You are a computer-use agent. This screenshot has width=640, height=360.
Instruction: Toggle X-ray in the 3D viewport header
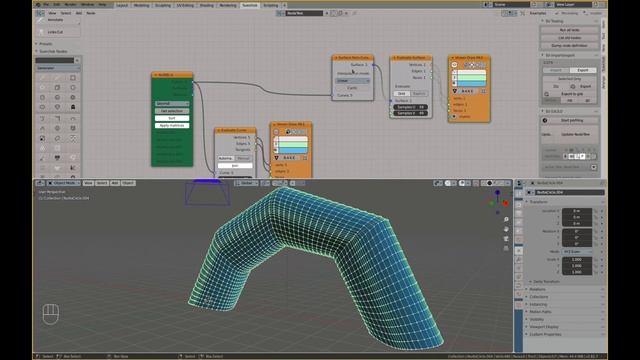click(476, 183)
